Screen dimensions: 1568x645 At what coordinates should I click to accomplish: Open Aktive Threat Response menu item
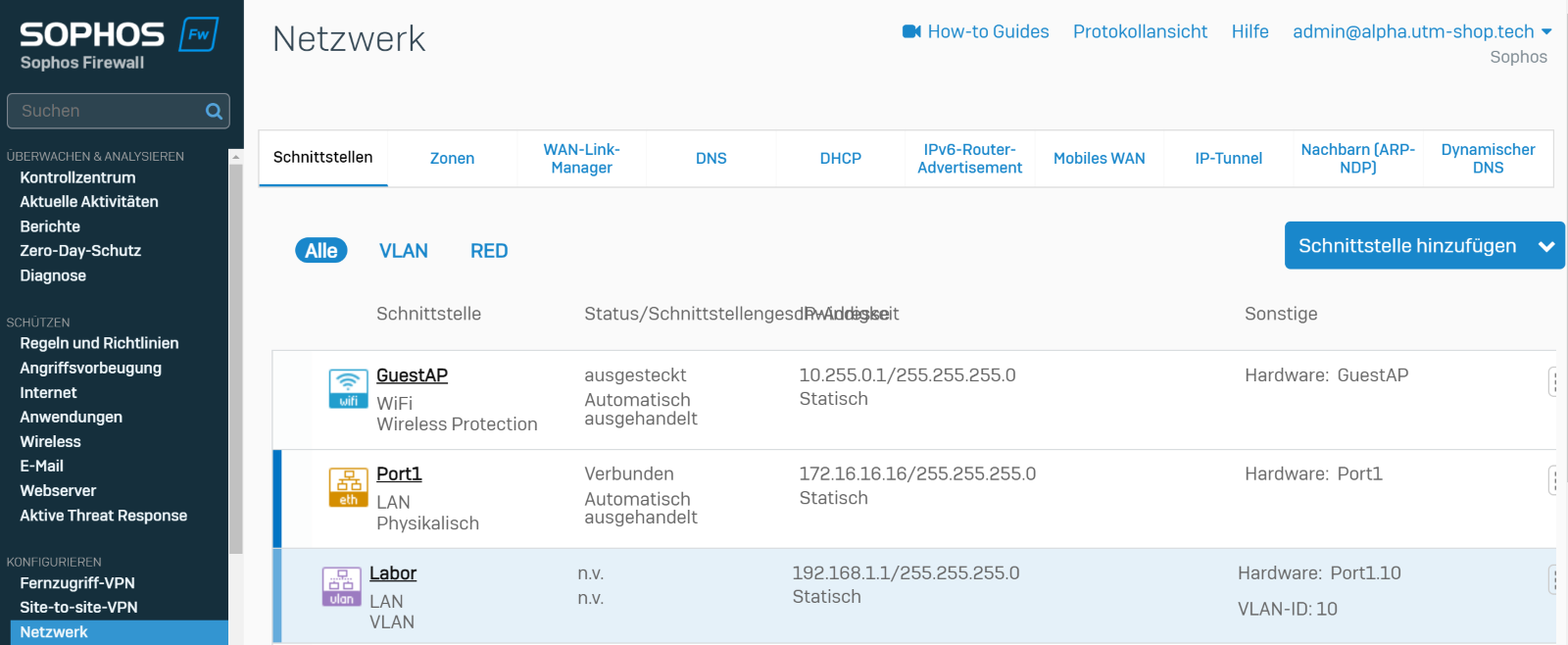pyautogui.click(x=104, y=516)
